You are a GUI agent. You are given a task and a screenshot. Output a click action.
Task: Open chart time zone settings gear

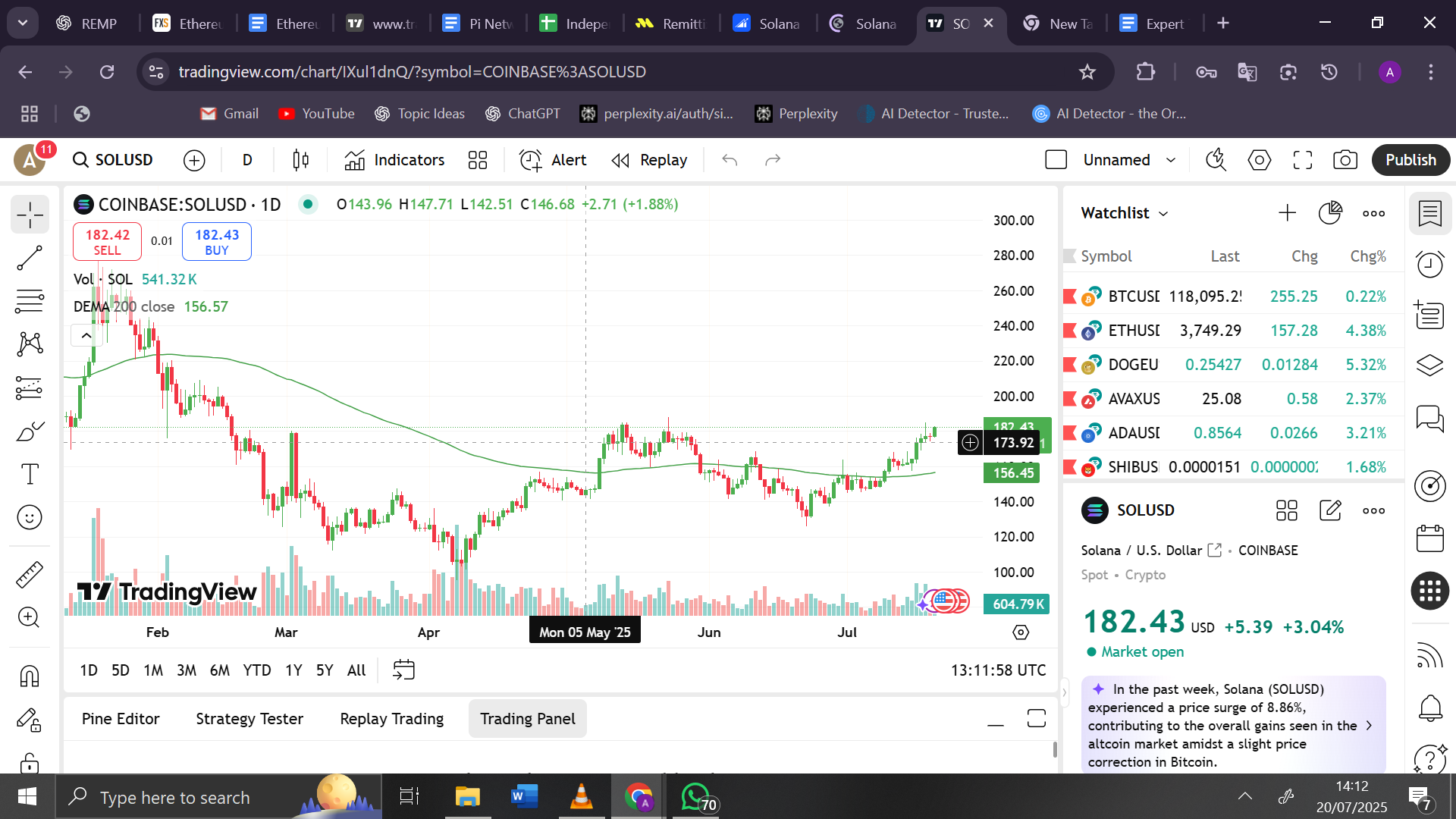(x=1021, y=632)
